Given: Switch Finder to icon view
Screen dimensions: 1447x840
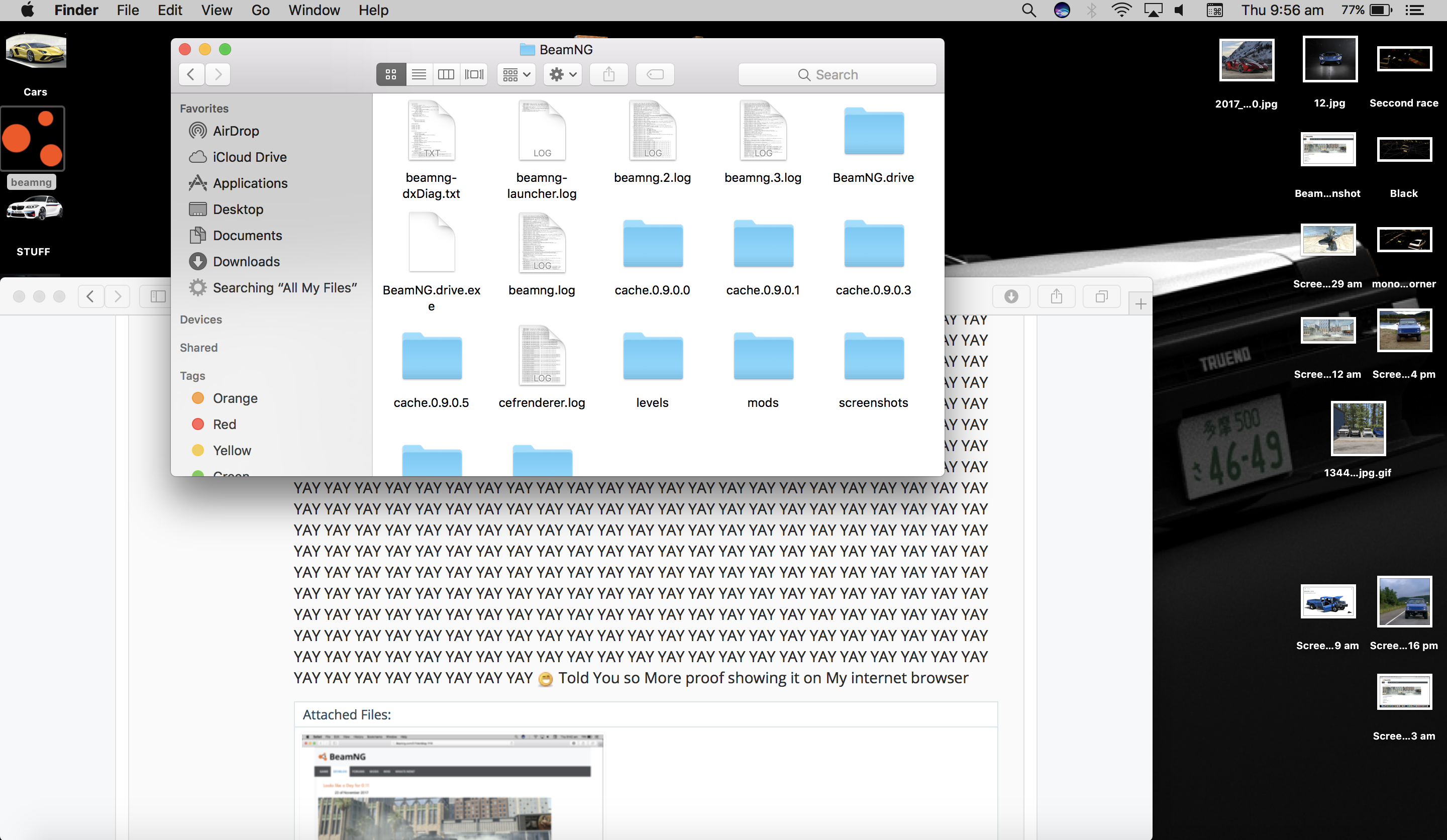Looking at the screenshot, I should coord(390,75).
